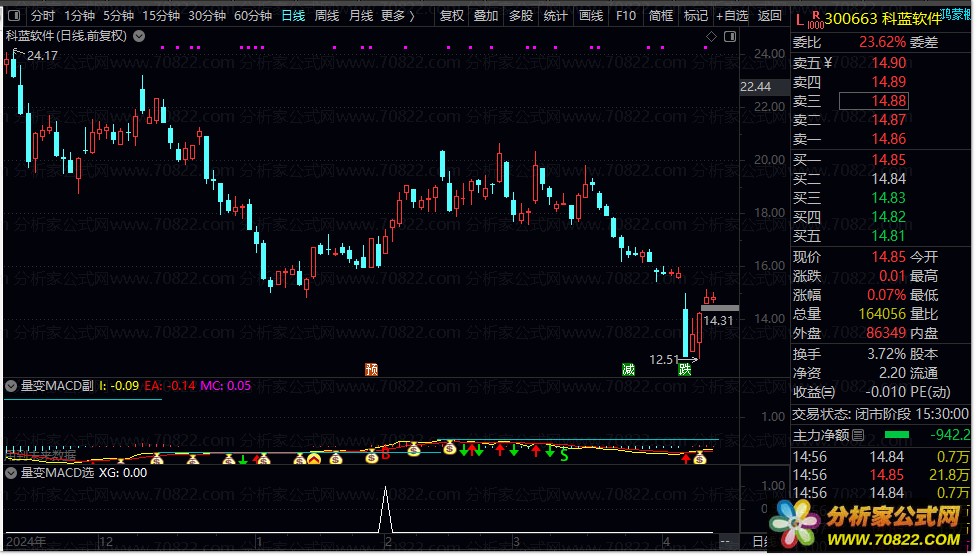This screenshot has width=977, height=556.
Task: Click the 14:56 14.85 21.8万 trade tick row
Action: point(880,475)
